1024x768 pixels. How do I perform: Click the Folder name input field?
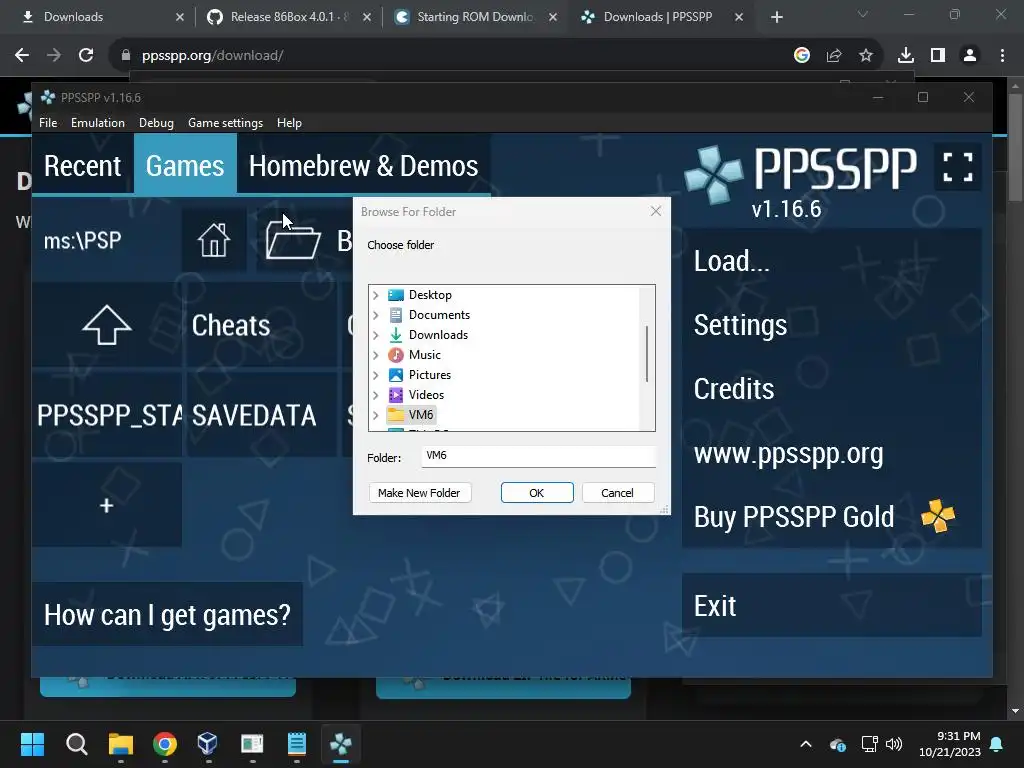538,456
